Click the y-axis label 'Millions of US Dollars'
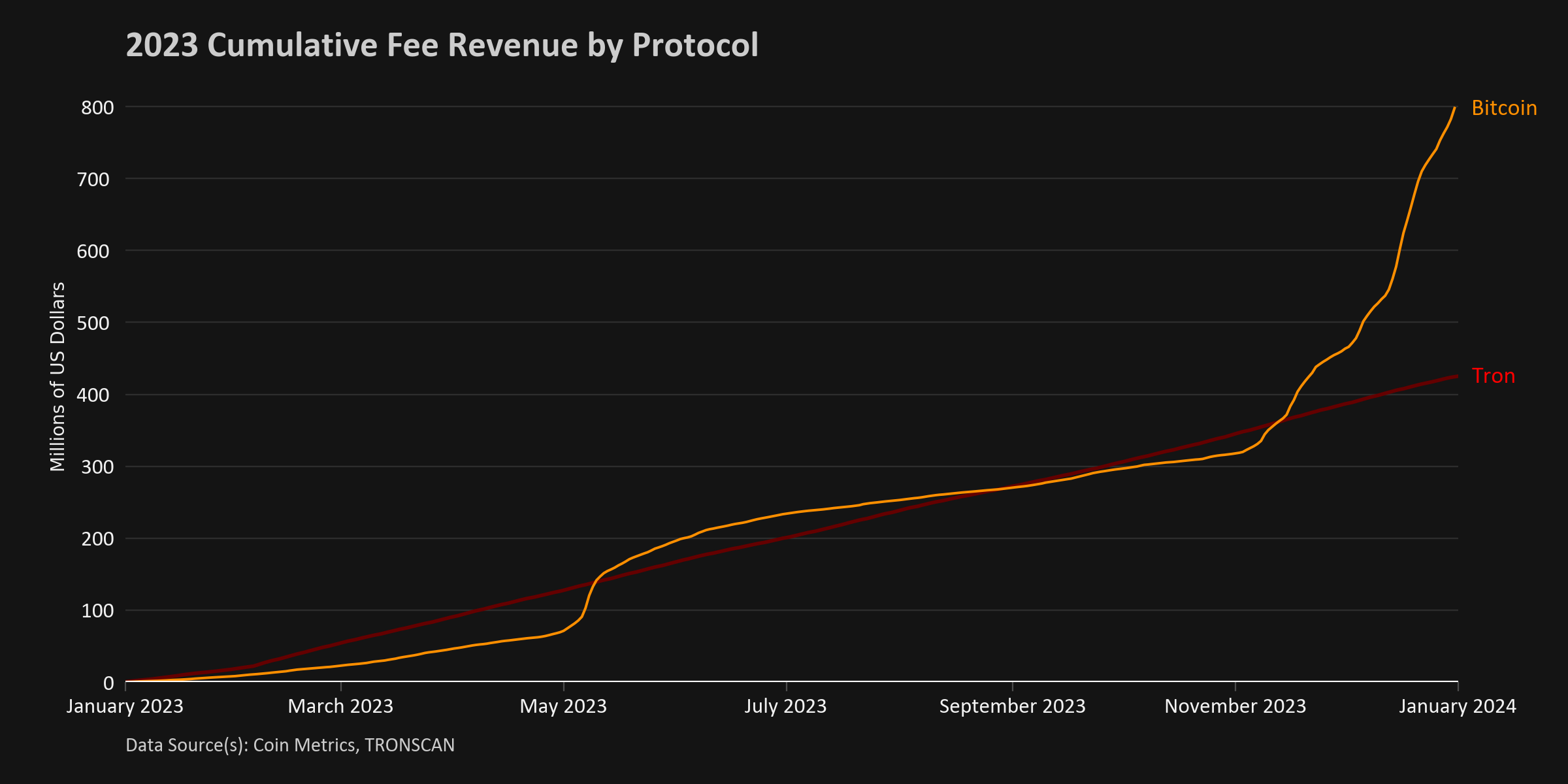1568x784 pixels. (57, 376)
